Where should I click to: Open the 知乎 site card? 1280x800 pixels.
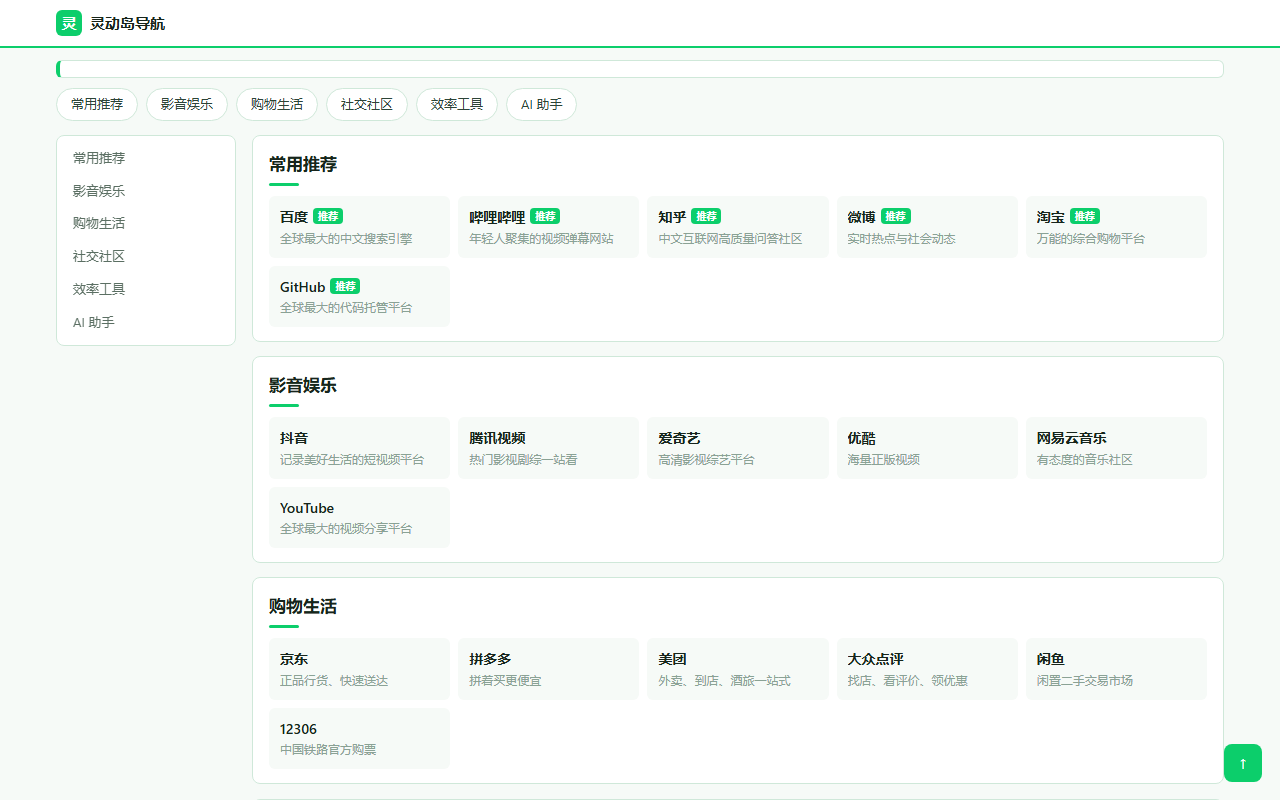(738, 227)
